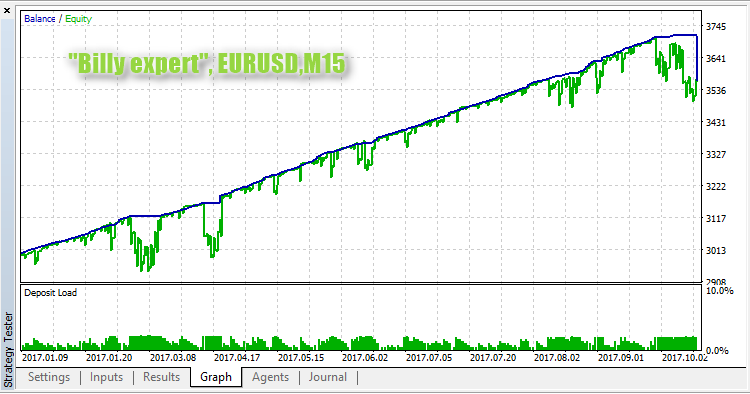Click the 2017.08.02 date label
This screenshot has height=394, width=750.
(x=557, y=358)
